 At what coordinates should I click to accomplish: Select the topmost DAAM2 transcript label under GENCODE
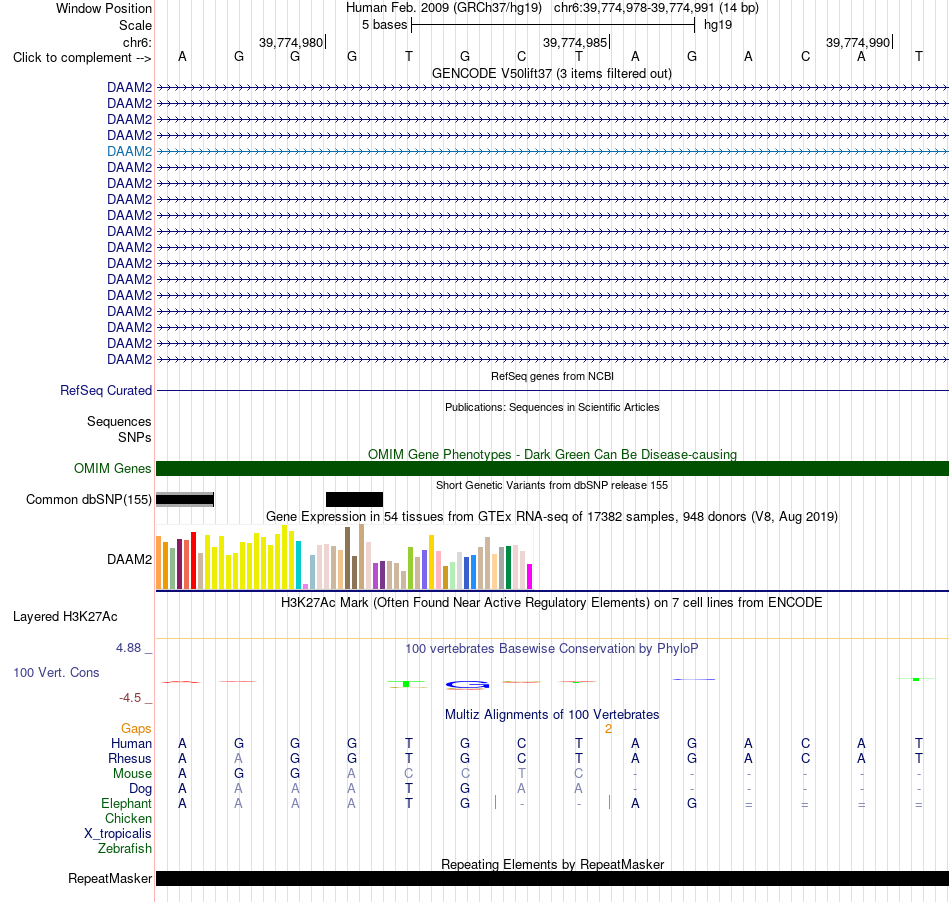click(x=129, y=87)
